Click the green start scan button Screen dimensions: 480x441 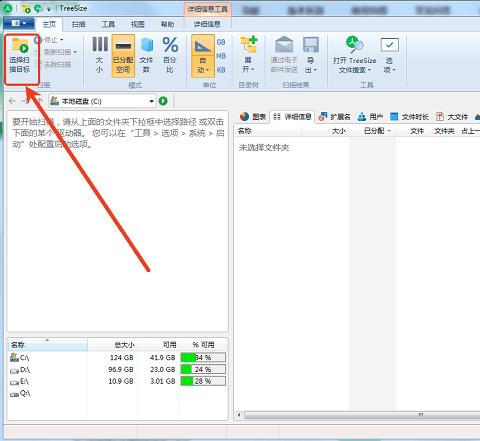point(163,101)
